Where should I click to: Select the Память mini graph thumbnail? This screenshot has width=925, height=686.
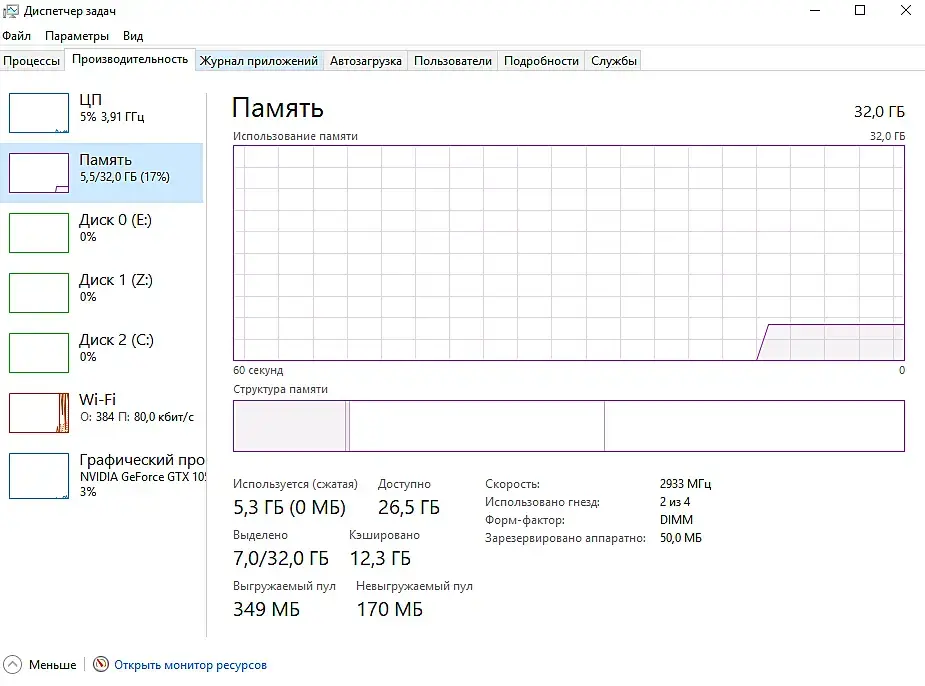39,173
